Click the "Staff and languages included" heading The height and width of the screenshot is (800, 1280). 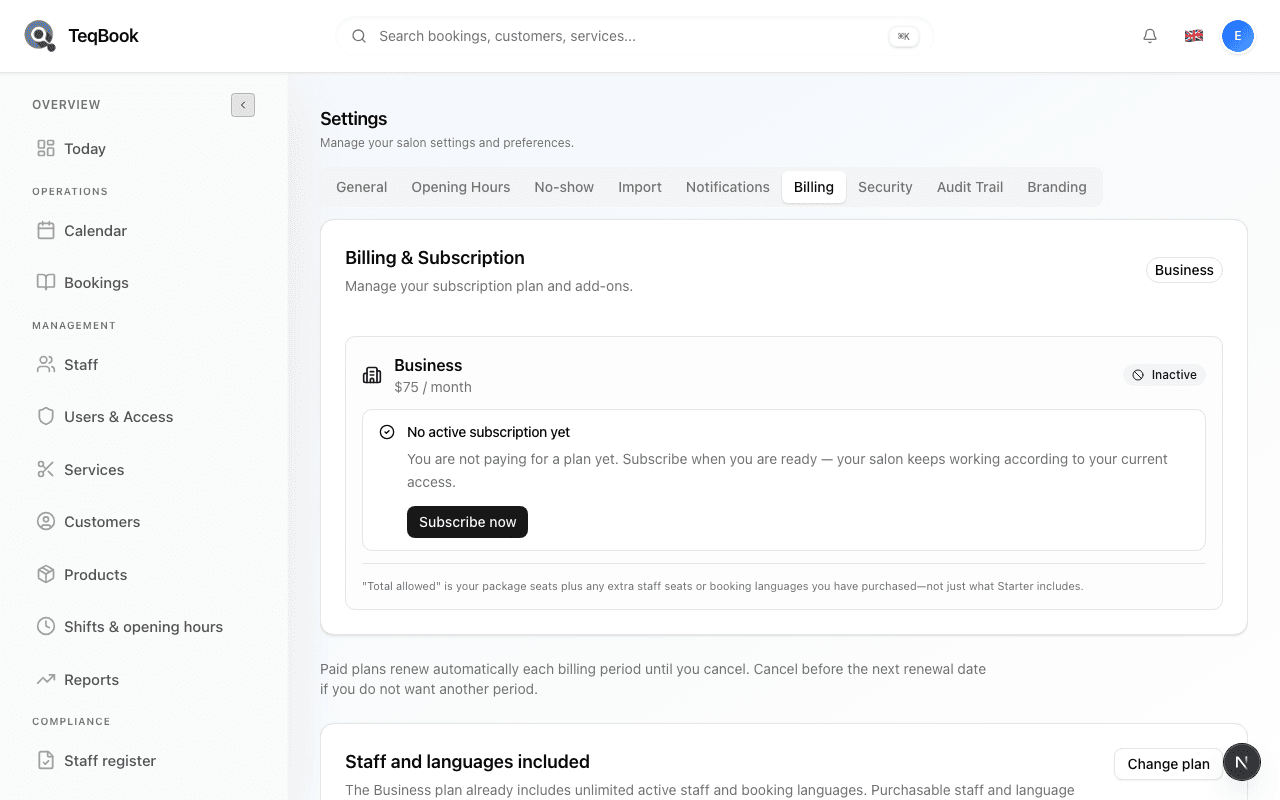point(467,762)
